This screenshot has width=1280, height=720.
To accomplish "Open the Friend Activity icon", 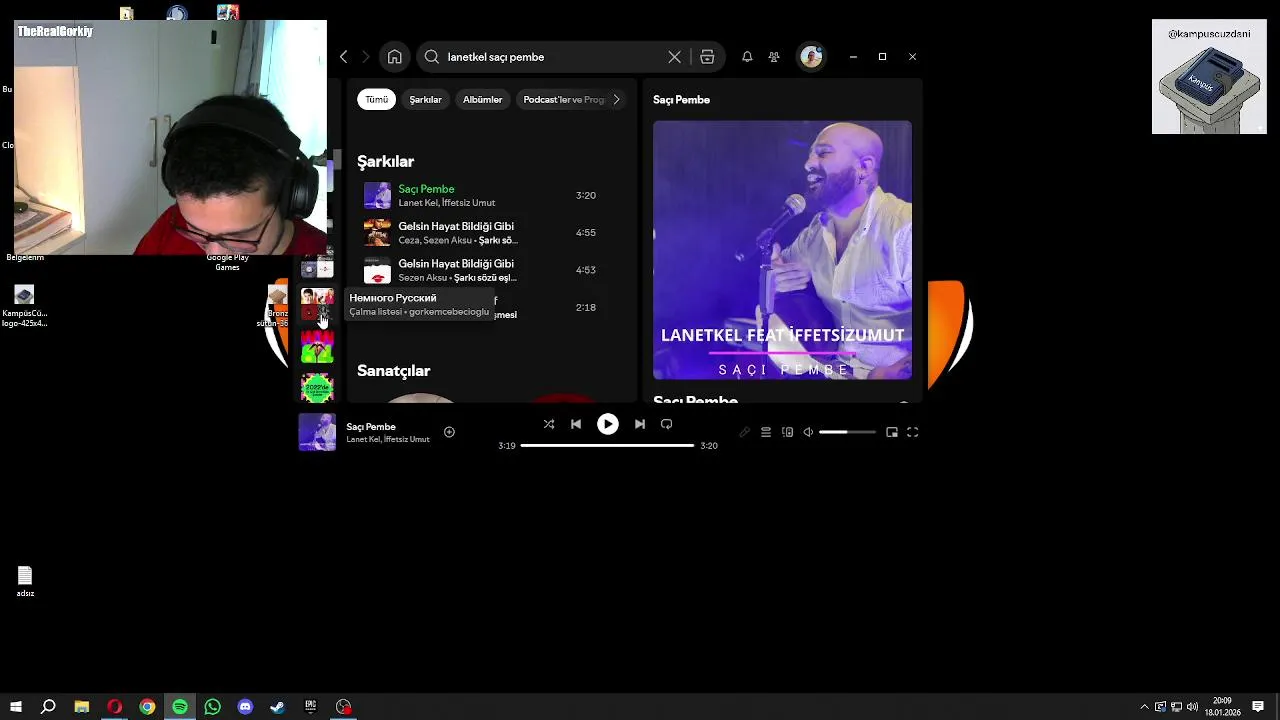I will (774, 57).
